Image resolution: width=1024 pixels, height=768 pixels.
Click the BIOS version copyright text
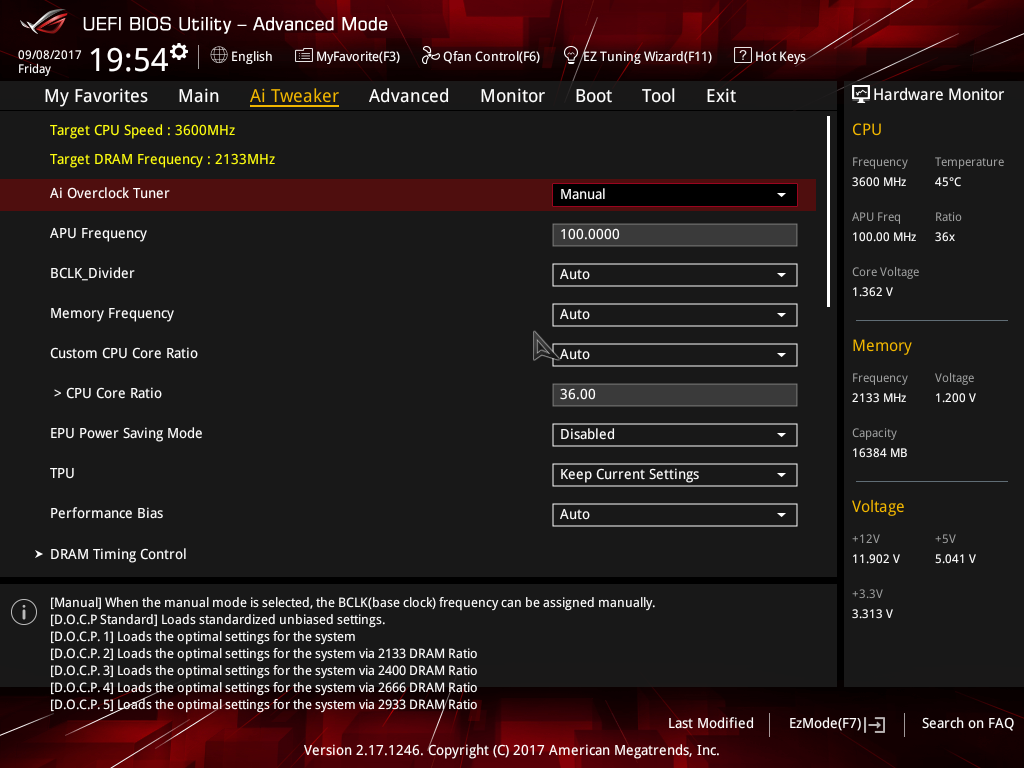click(511, 750)
